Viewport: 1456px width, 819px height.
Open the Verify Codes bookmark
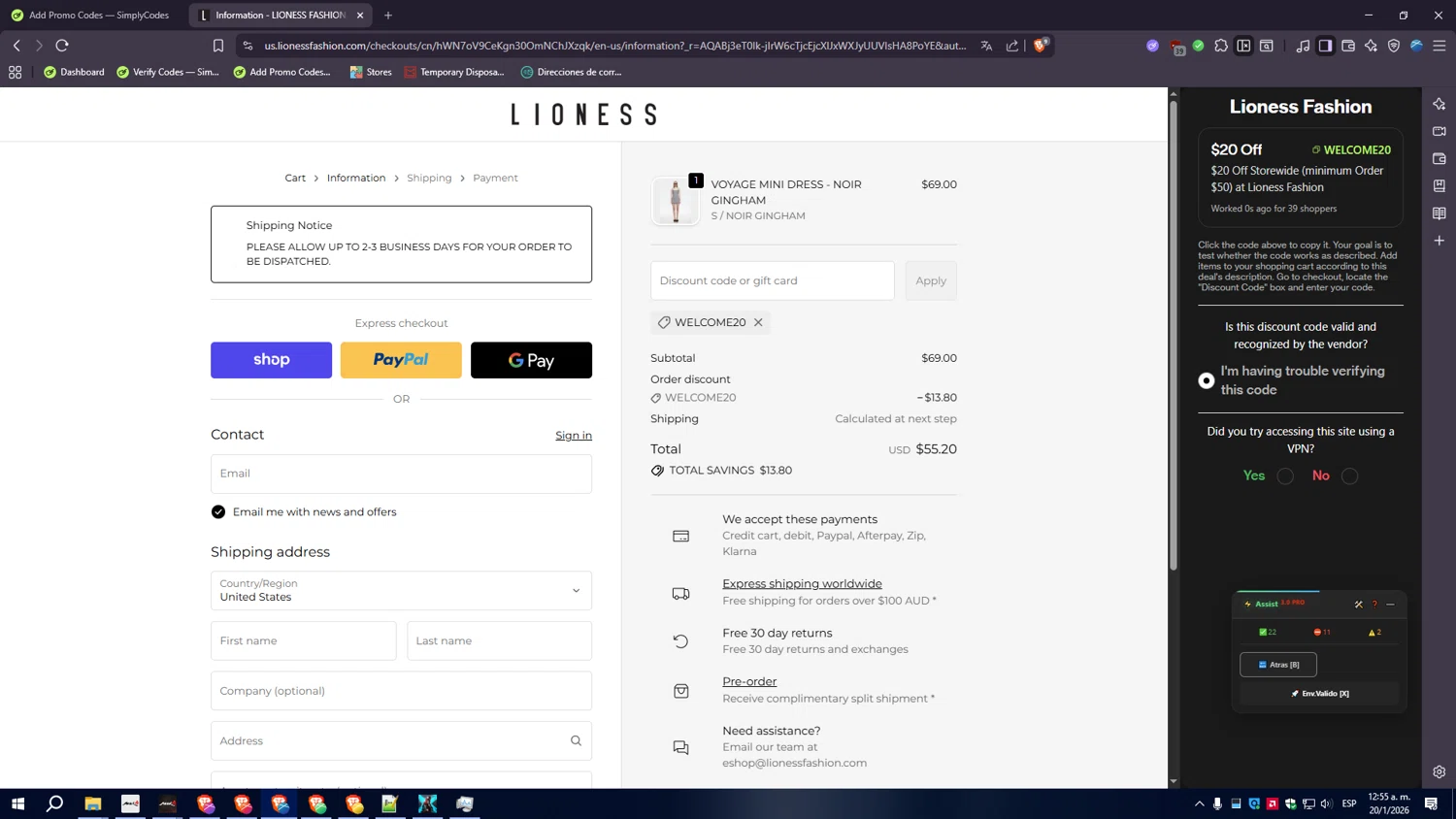coord(168,72)
